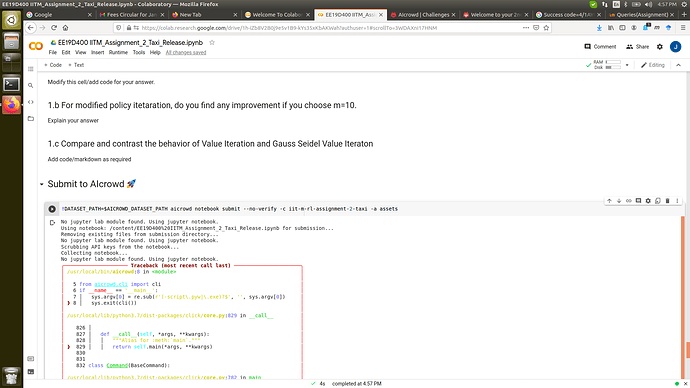Open the Editing mode dropdown
This screenshot has width=690, height=388.
[653, 65]
